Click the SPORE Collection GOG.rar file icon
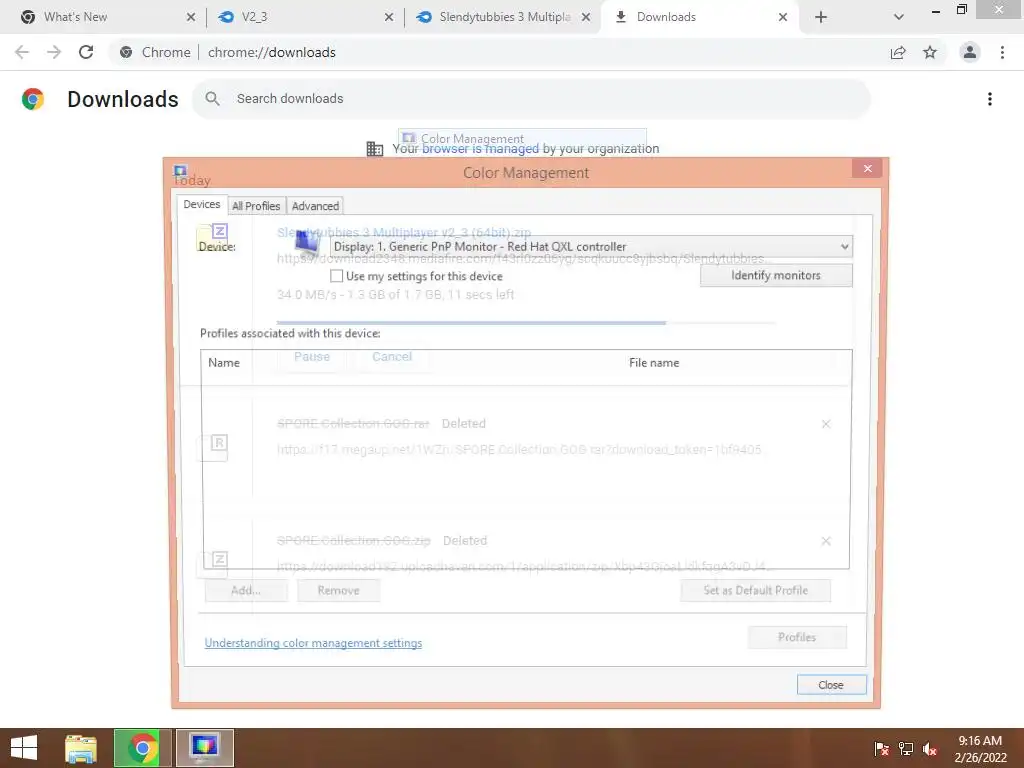The width and height of the screenshot is (1024, 768). pos(214,448)
